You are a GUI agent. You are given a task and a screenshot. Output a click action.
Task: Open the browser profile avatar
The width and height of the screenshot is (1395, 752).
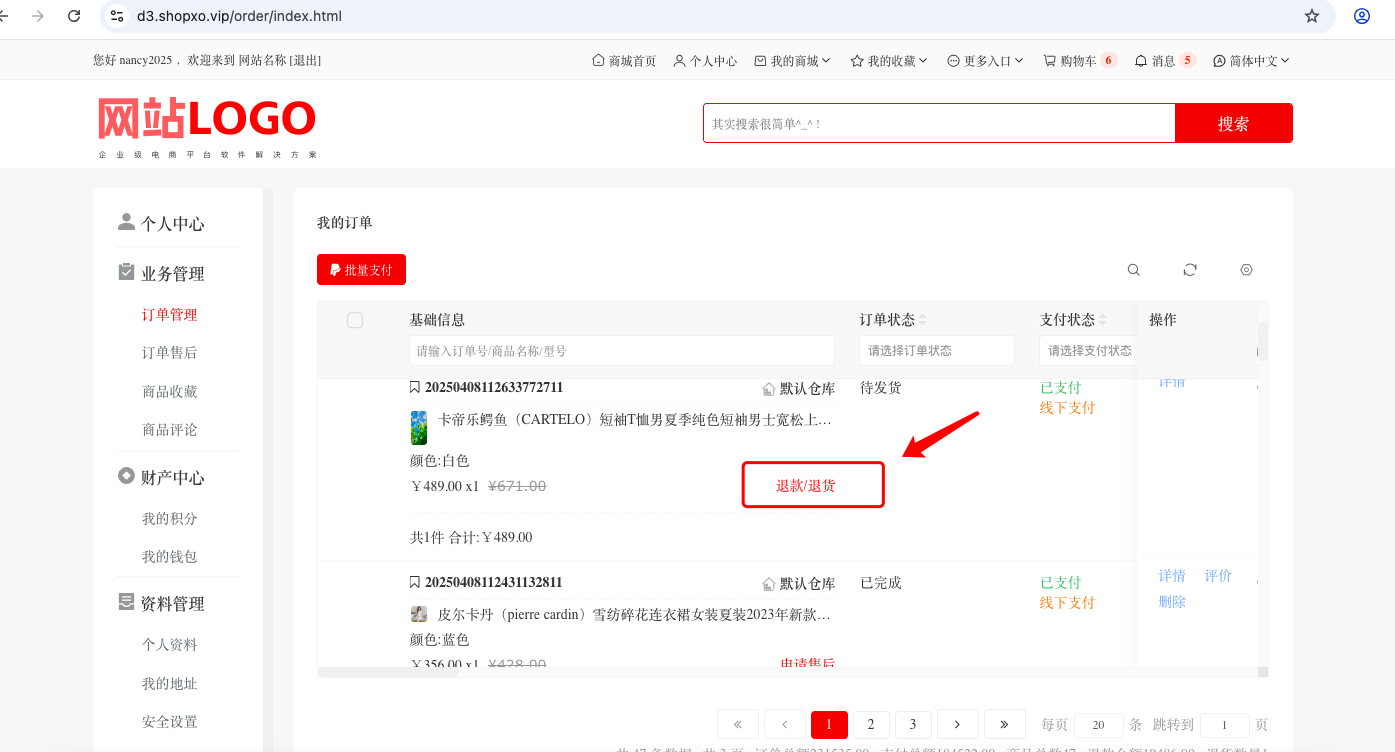pyautogui.click(x=1362, y=16)
